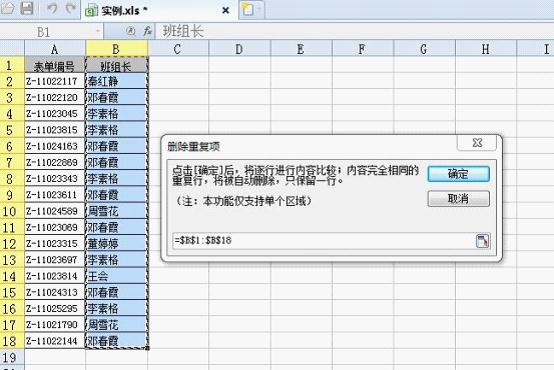Select column D header
Screen dimensions: 554x370
[x=239, y=49]
